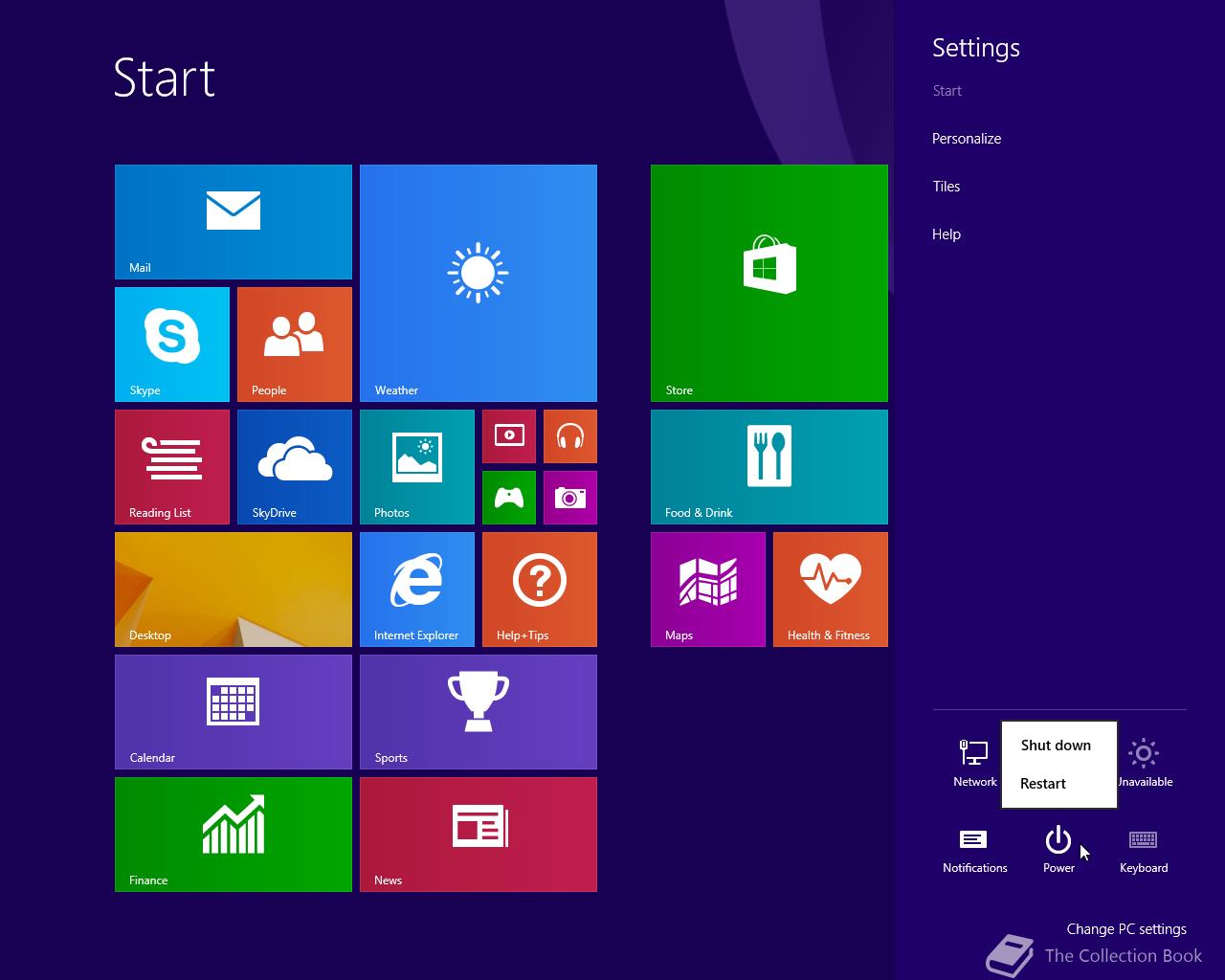Click the small Camera tile
Screen dimensions: 1225x980
tap(570, 498)
